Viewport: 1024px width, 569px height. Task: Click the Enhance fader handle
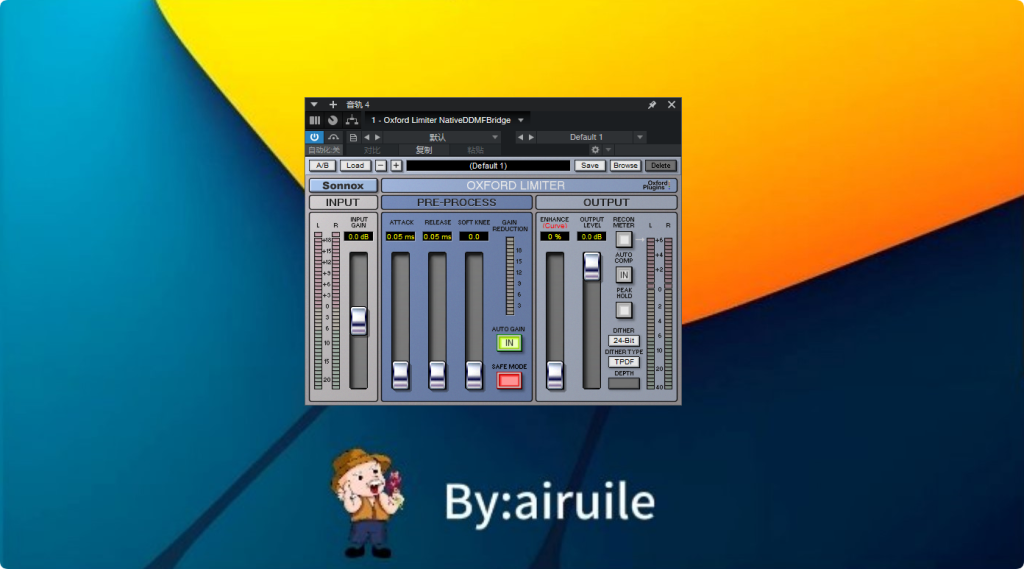pos(554,375)
